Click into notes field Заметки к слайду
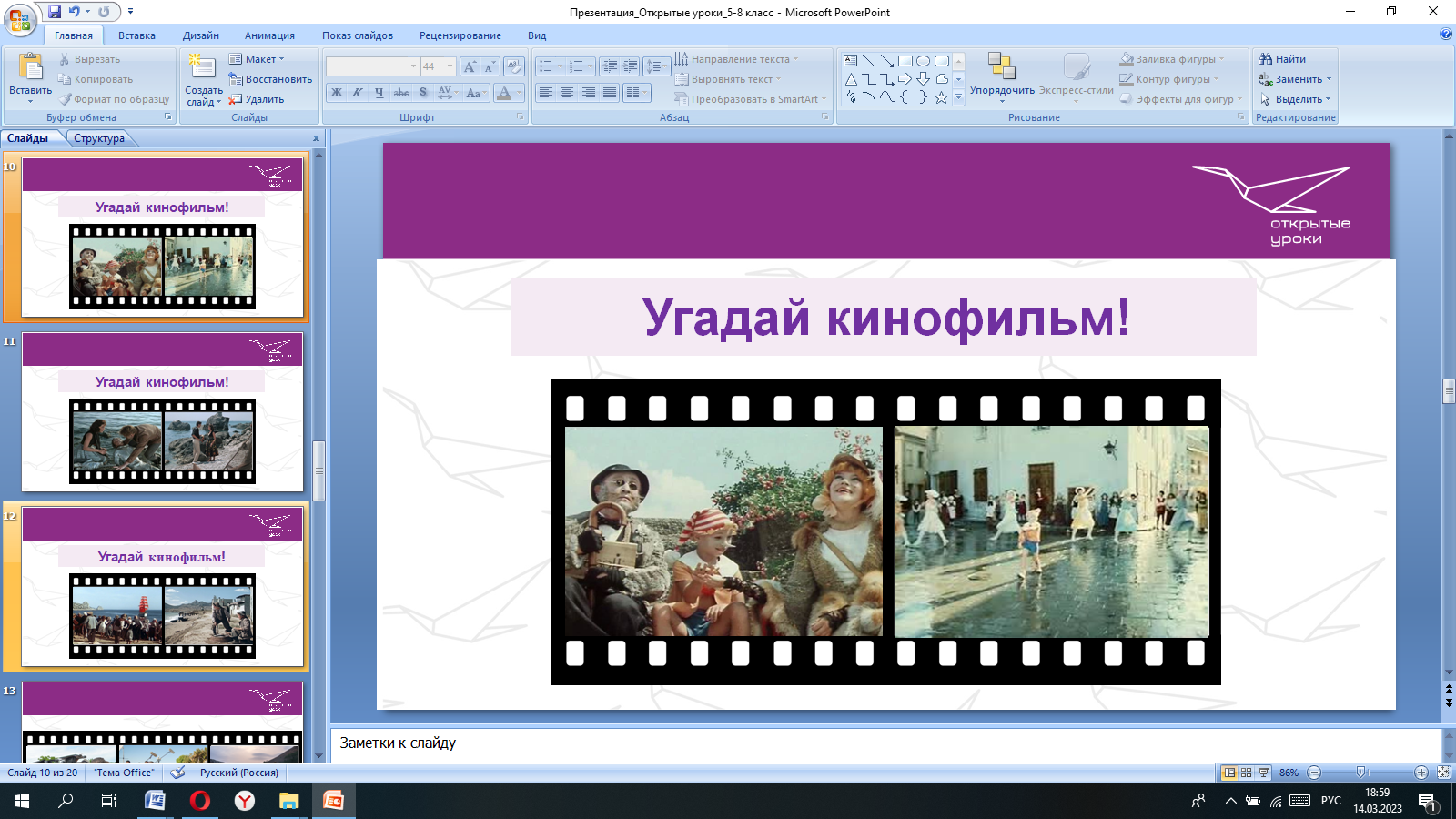This screenshot has width=1456, height=819. [886, 743]
